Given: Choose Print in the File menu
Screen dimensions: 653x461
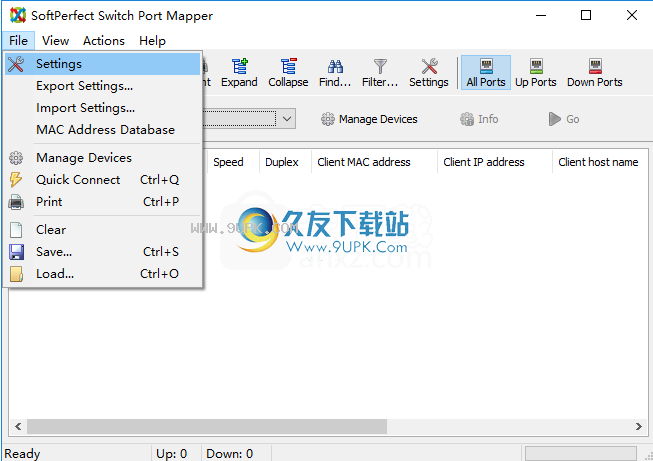Looking at the screenshot, I should coord(102,202).
